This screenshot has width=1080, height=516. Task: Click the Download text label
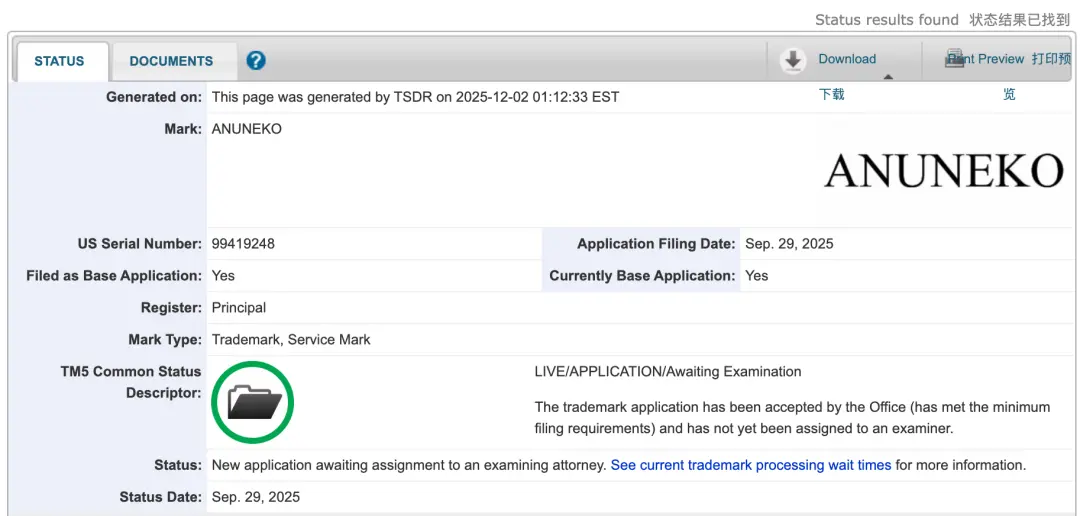[x=847, y=59]
